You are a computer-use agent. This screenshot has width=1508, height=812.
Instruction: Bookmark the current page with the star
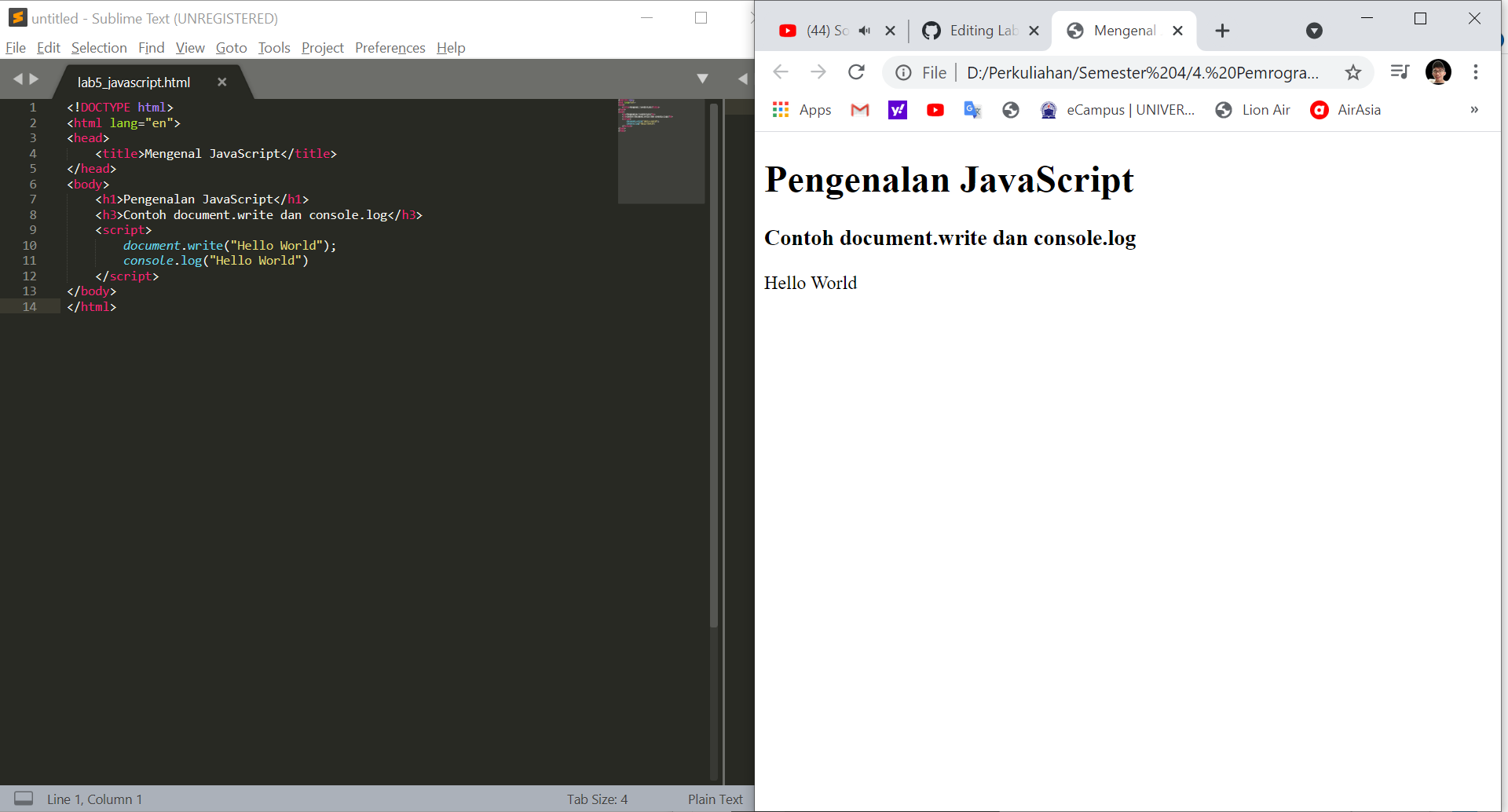pyautogui.click(x=1353, y=72)
